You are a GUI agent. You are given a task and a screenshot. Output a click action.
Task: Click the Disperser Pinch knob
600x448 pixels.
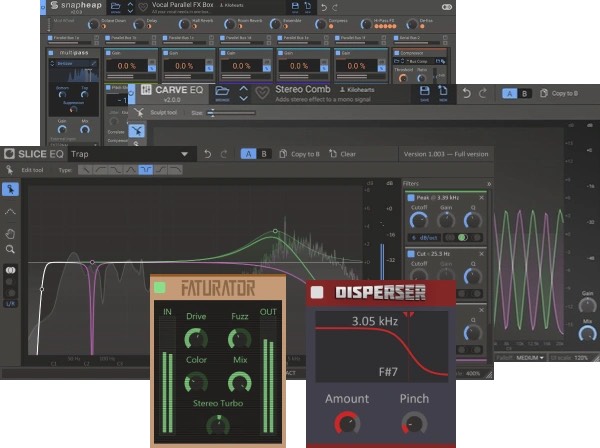click(414, 423)
